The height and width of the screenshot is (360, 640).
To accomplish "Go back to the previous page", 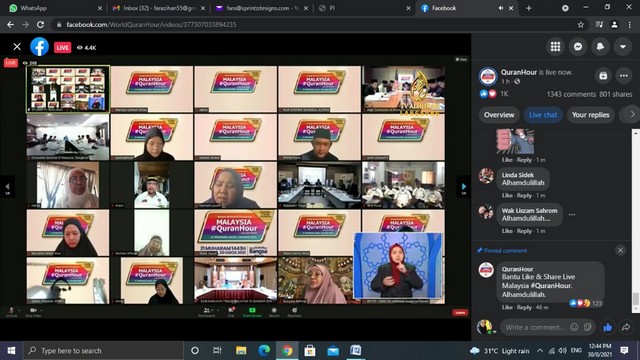I will pyautogui.click(x=10, y=24).
